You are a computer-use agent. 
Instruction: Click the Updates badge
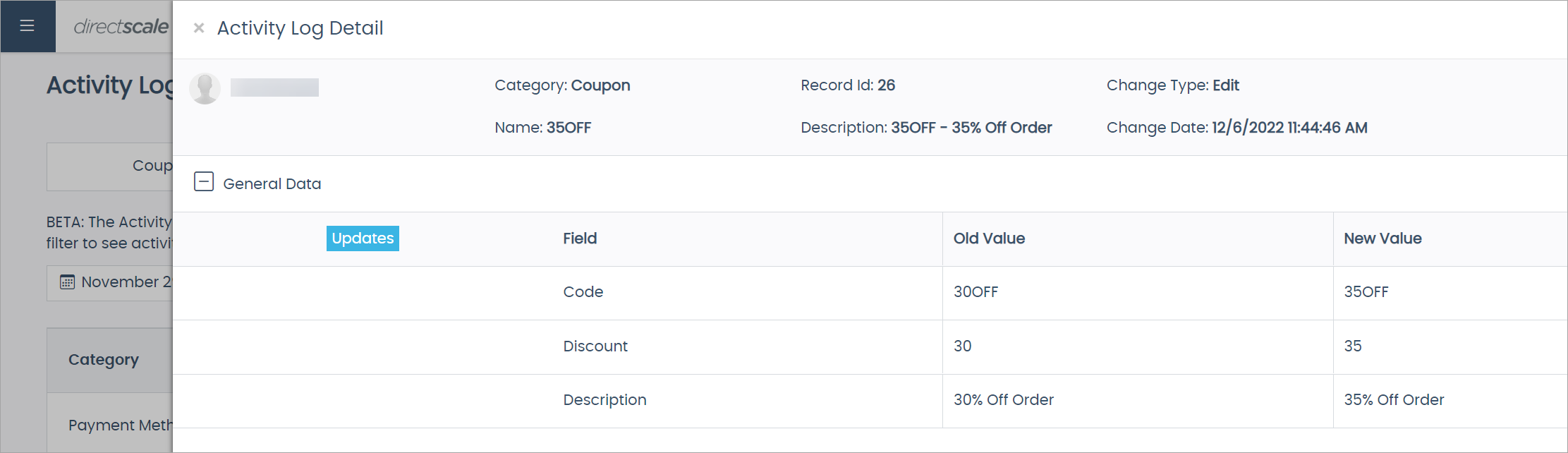pyautogui.click(x=363, y=238)
